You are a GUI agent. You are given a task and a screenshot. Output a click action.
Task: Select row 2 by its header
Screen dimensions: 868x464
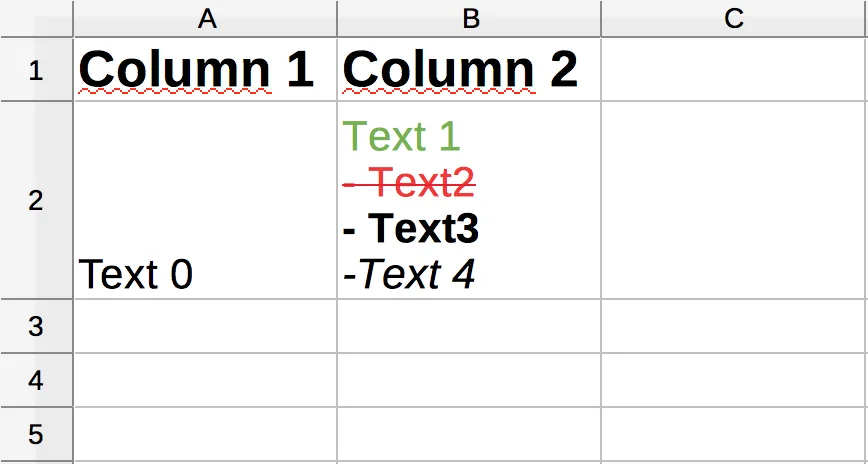[x=36, y=200]
